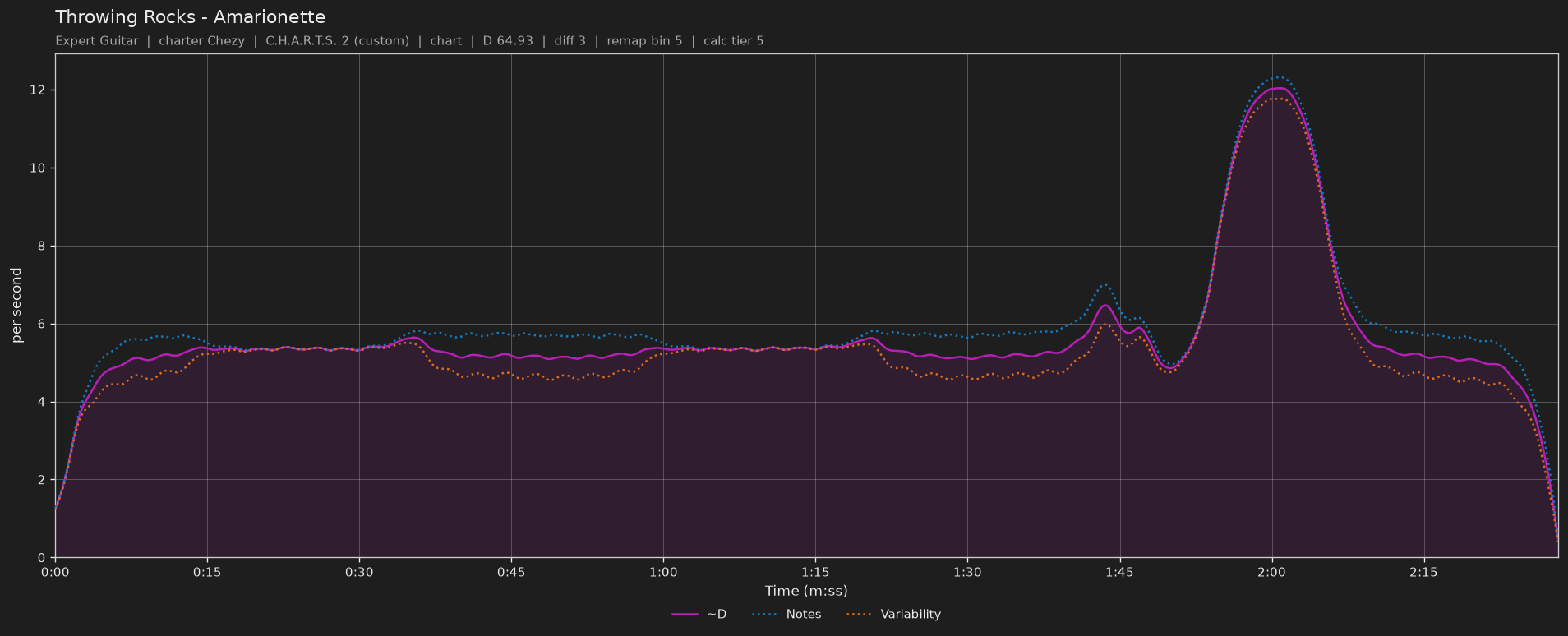
Task: Click the magenta ~D line swatch in legend
Action: coord(685,615)
